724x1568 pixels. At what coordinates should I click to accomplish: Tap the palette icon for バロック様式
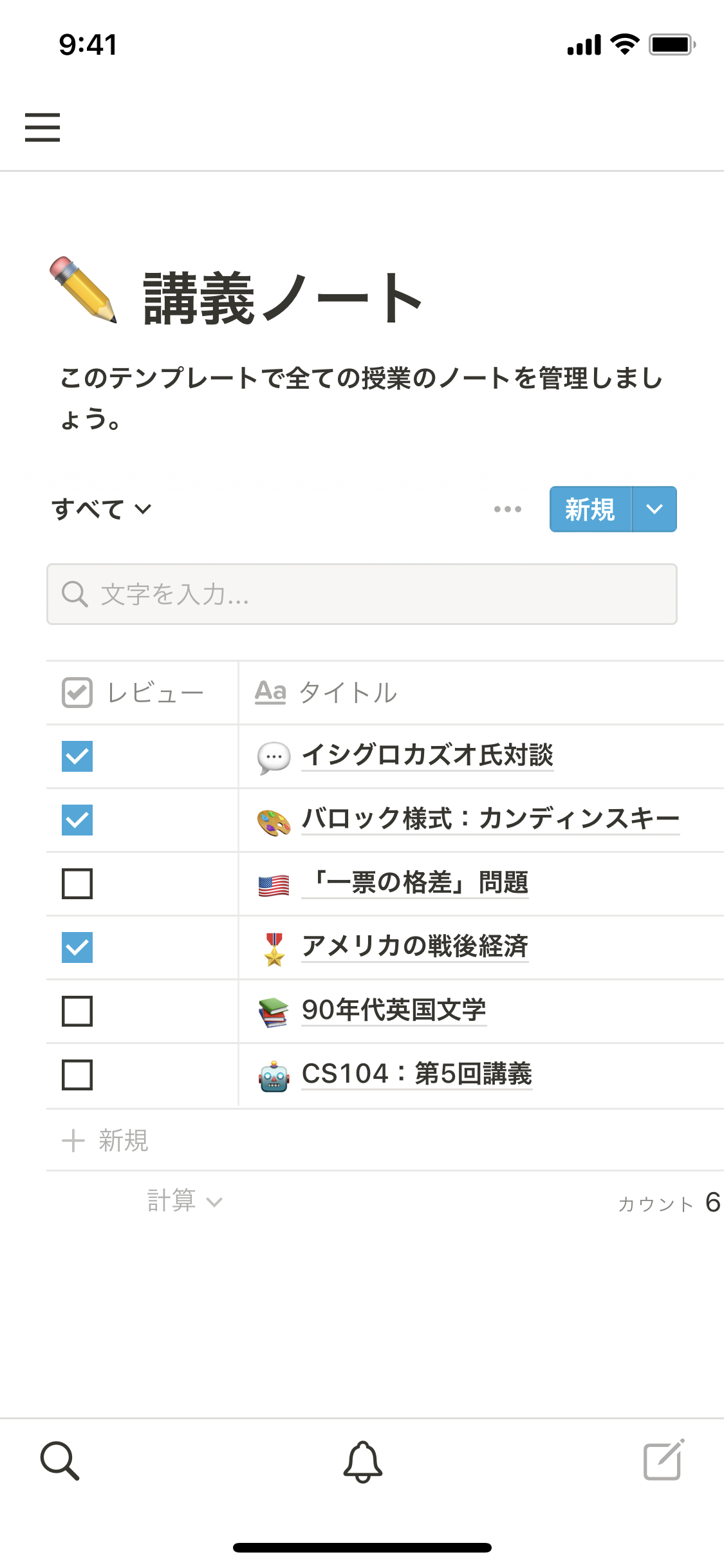(x=274, y=821)
